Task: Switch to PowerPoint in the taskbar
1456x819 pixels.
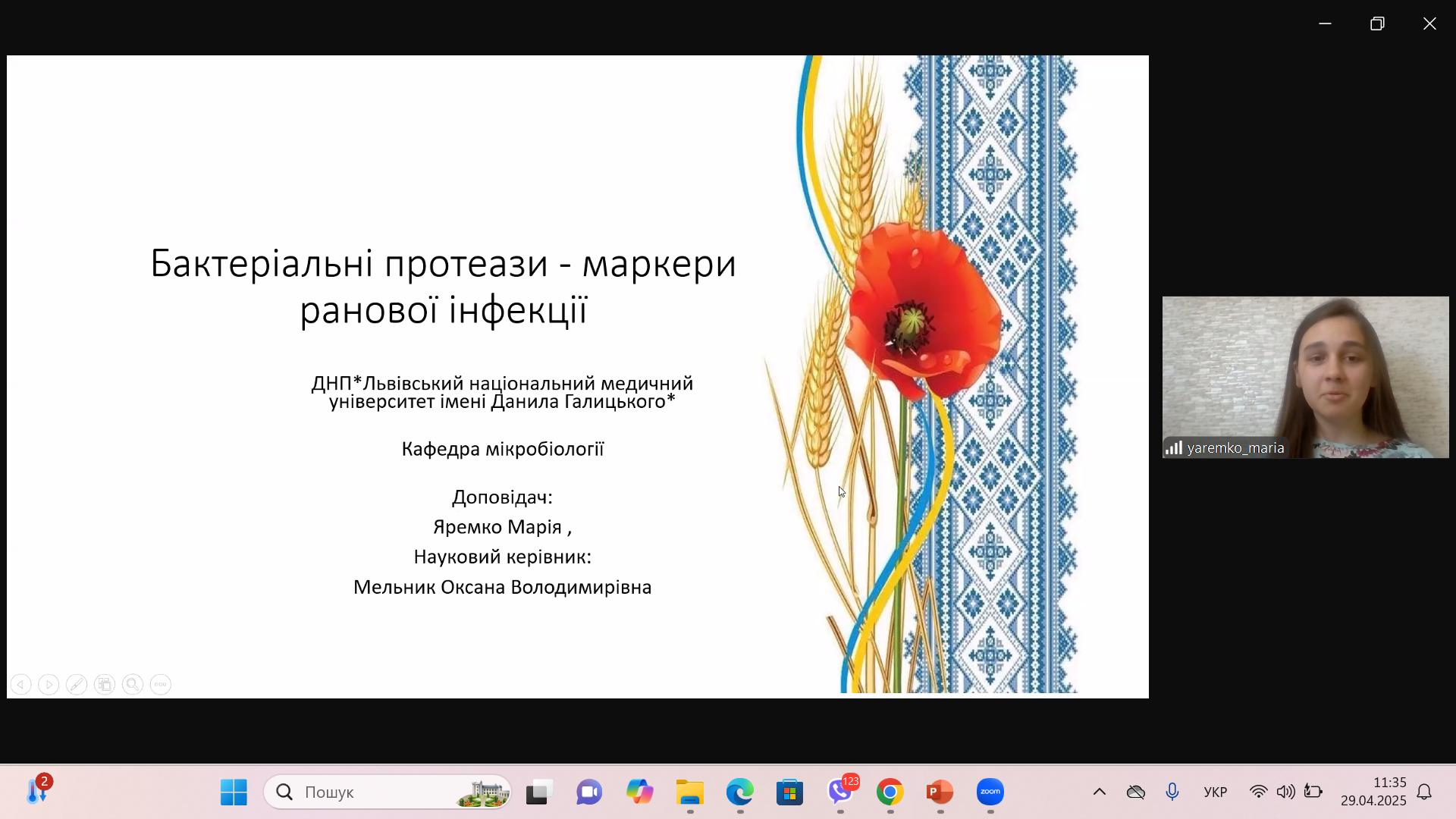Action: click(940, 792)
